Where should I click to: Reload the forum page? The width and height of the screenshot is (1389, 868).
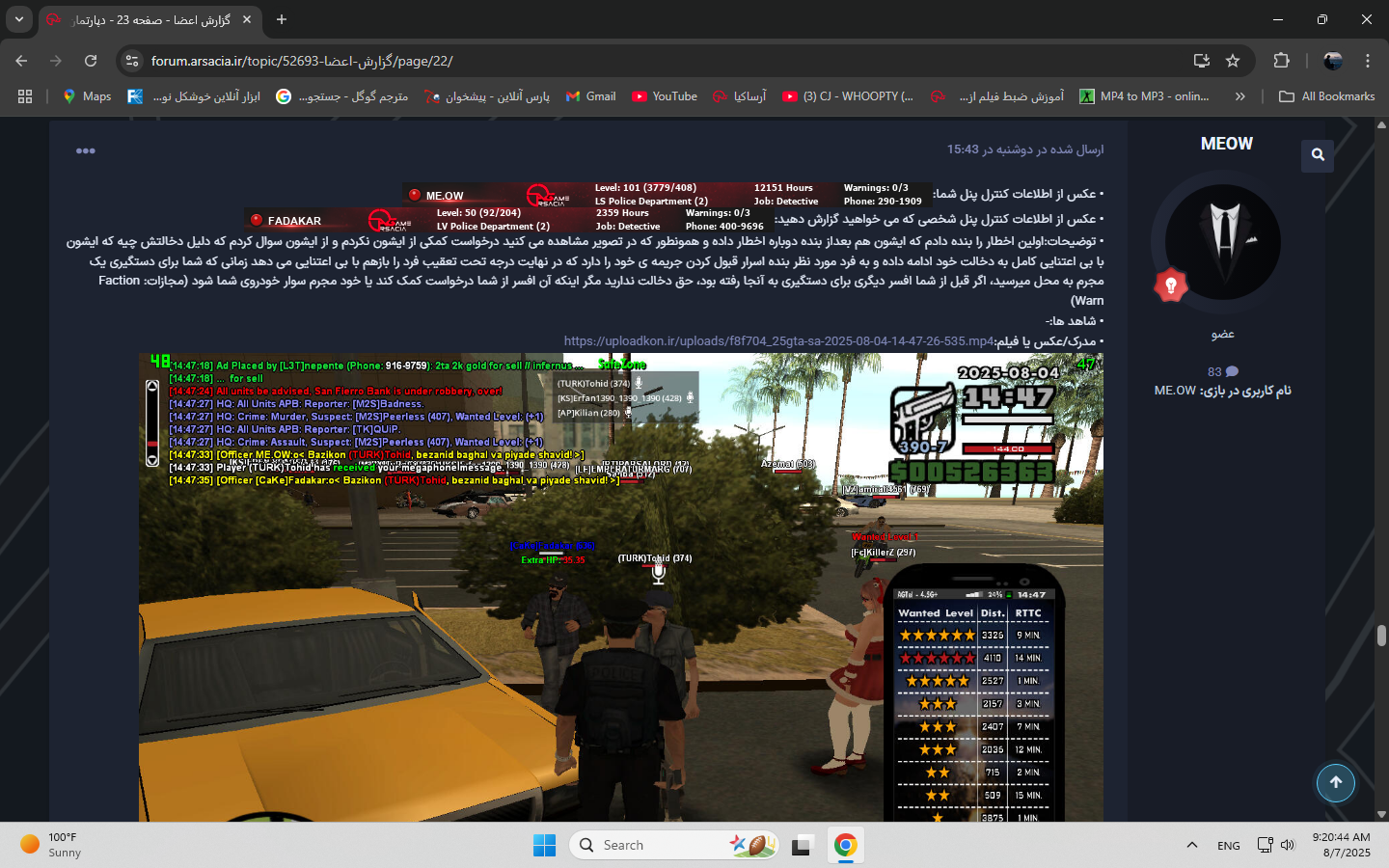91,61
